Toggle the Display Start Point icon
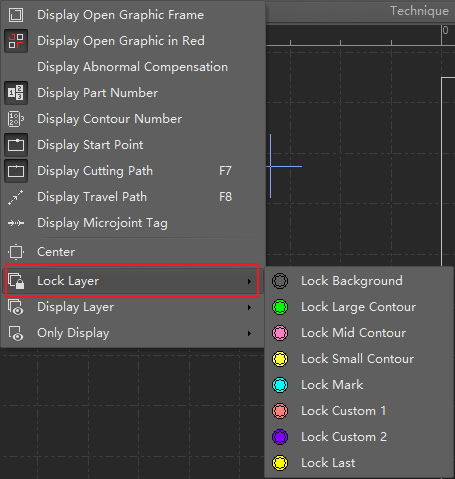This screenshot has height=479, width=455. (x=16, y=145)
